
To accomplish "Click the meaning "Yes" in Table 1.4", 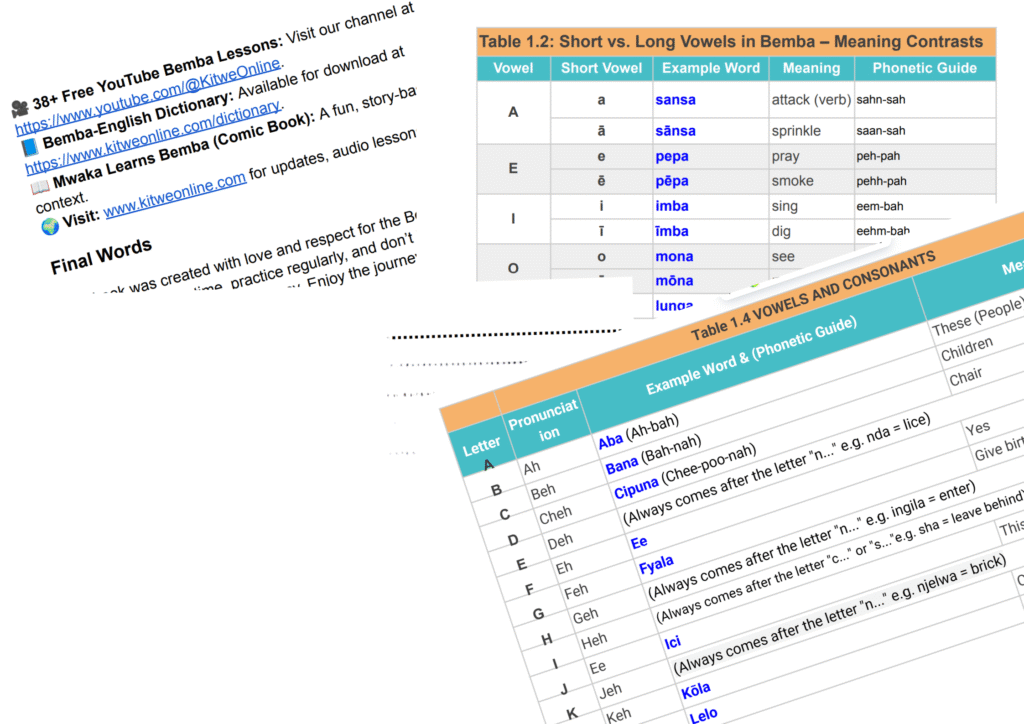I will coord(978,428).
